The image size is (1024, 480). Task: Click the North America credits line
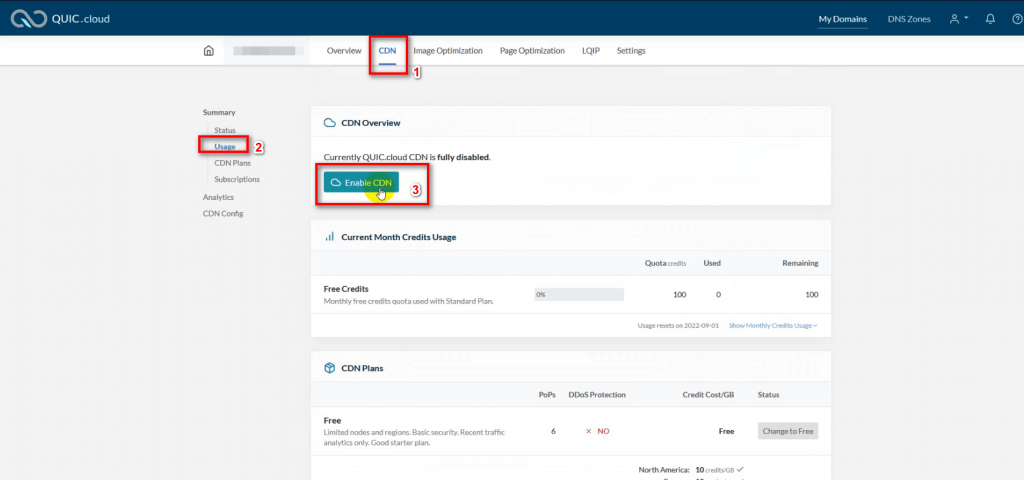pyautogui.click(x=692, y=470)
